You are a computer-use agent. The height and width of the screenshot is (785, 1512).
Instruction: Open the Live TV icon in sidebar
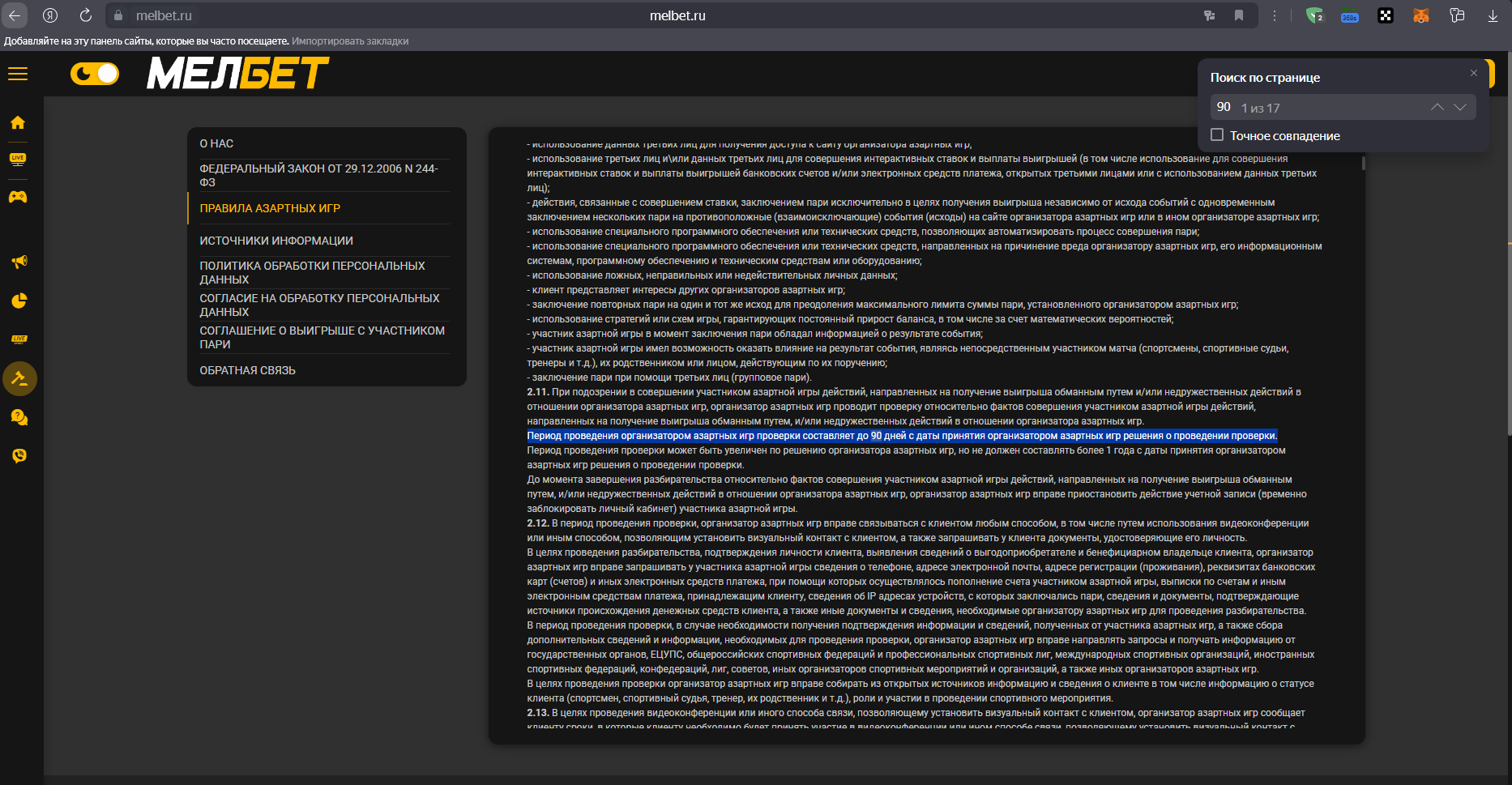tap(18, 159)
